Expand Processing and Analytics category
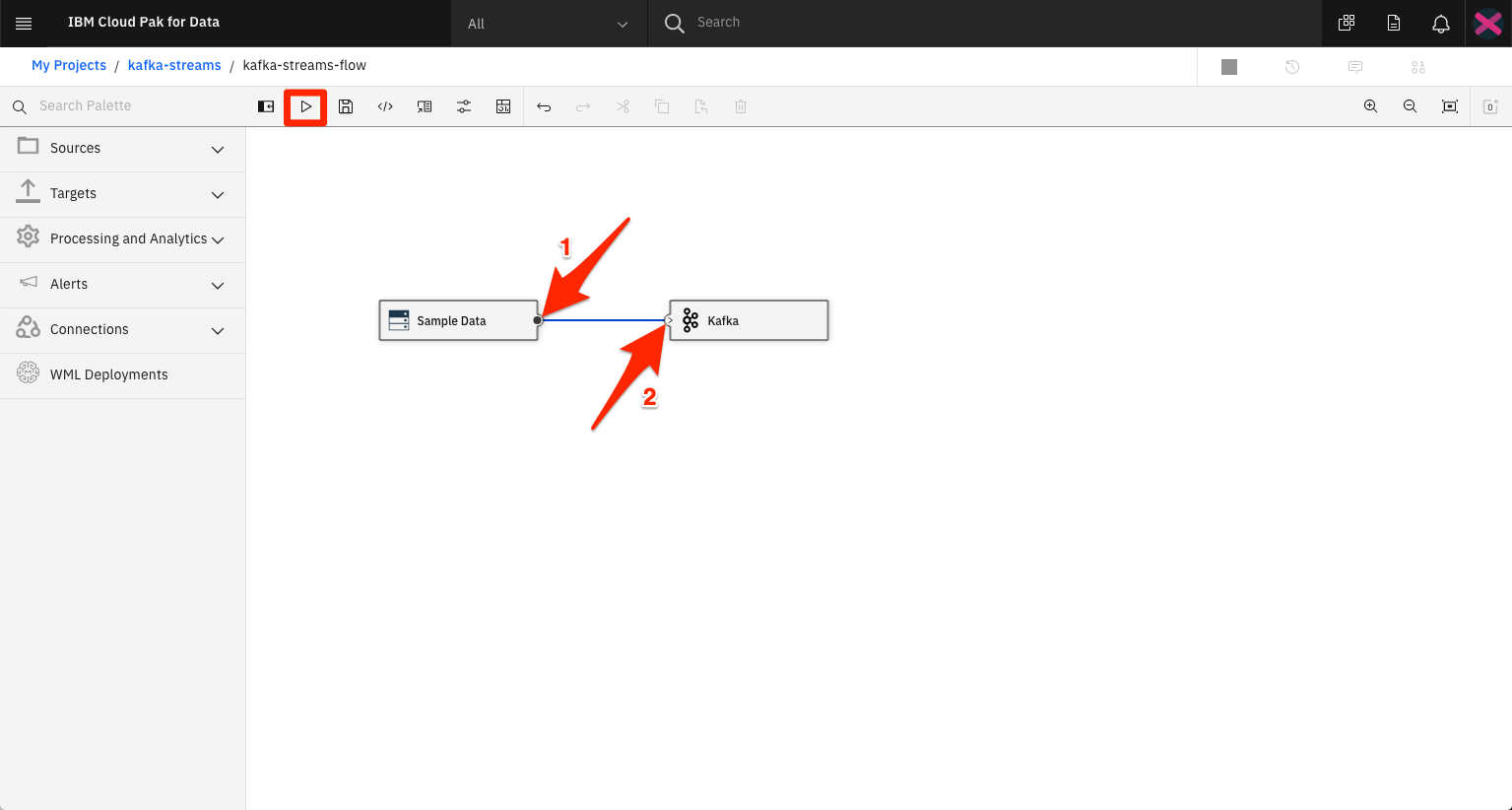1512x810 pixels. (x=123, y=238)
